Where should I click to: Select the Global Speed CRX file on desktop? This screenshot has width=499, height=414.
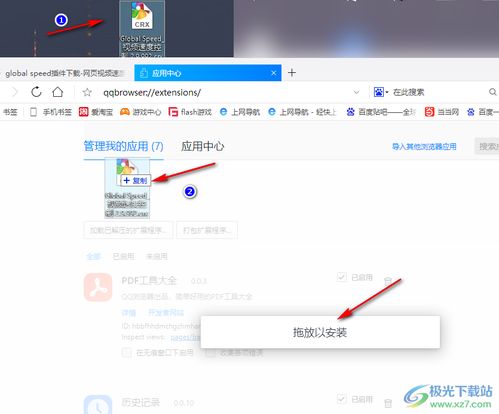(x=142, y=29)
